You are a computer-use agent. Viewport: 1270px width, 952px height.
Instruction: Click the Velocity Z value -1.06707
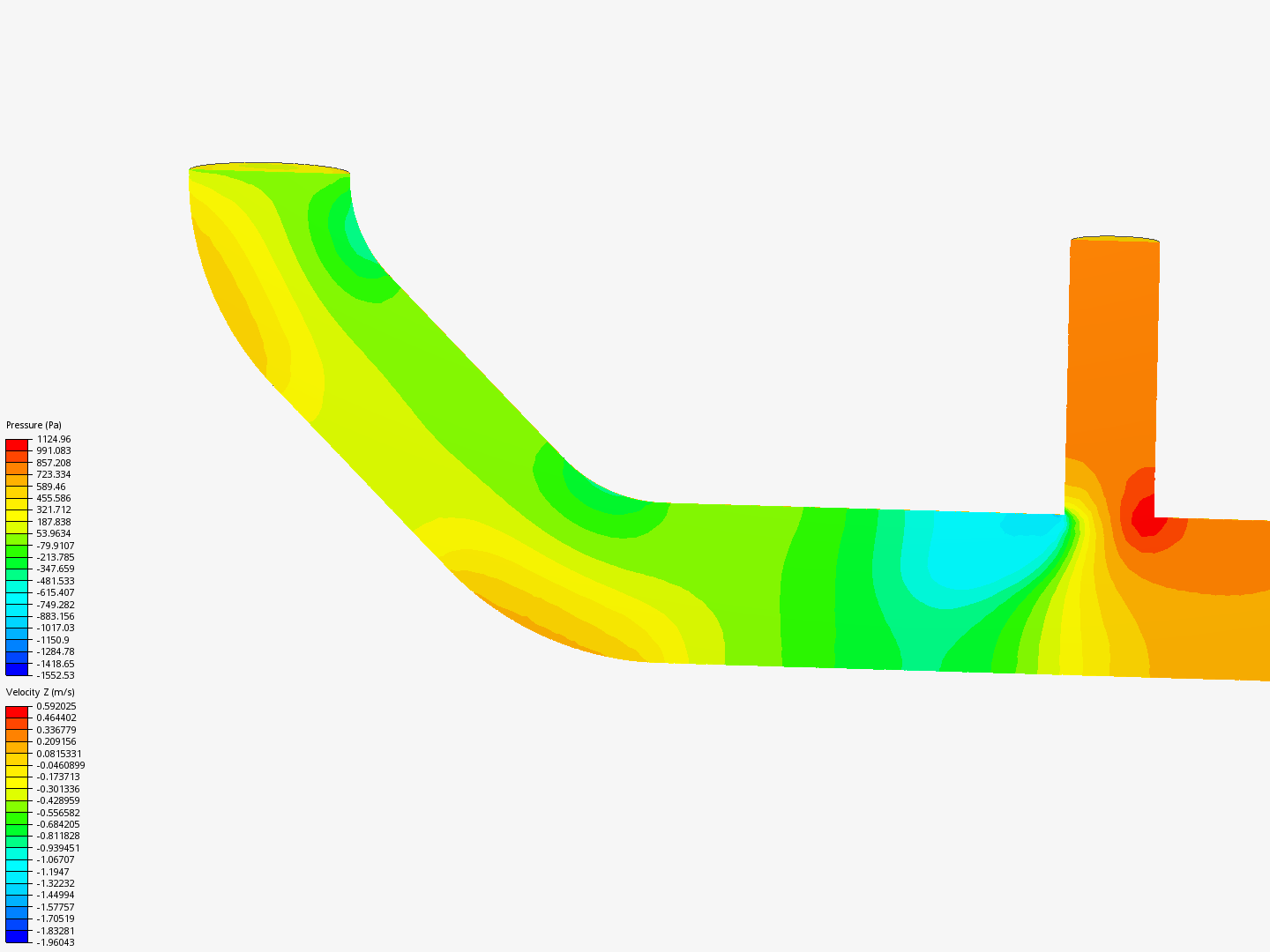tap(56, 859)
